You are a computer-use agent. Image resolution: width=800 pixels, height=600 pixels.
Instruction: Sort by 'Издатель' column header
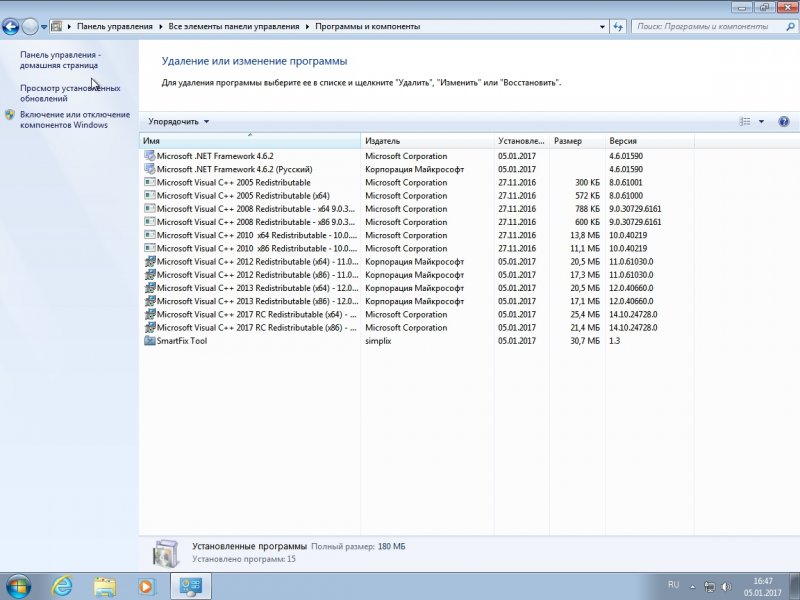(x=427, y=141)
